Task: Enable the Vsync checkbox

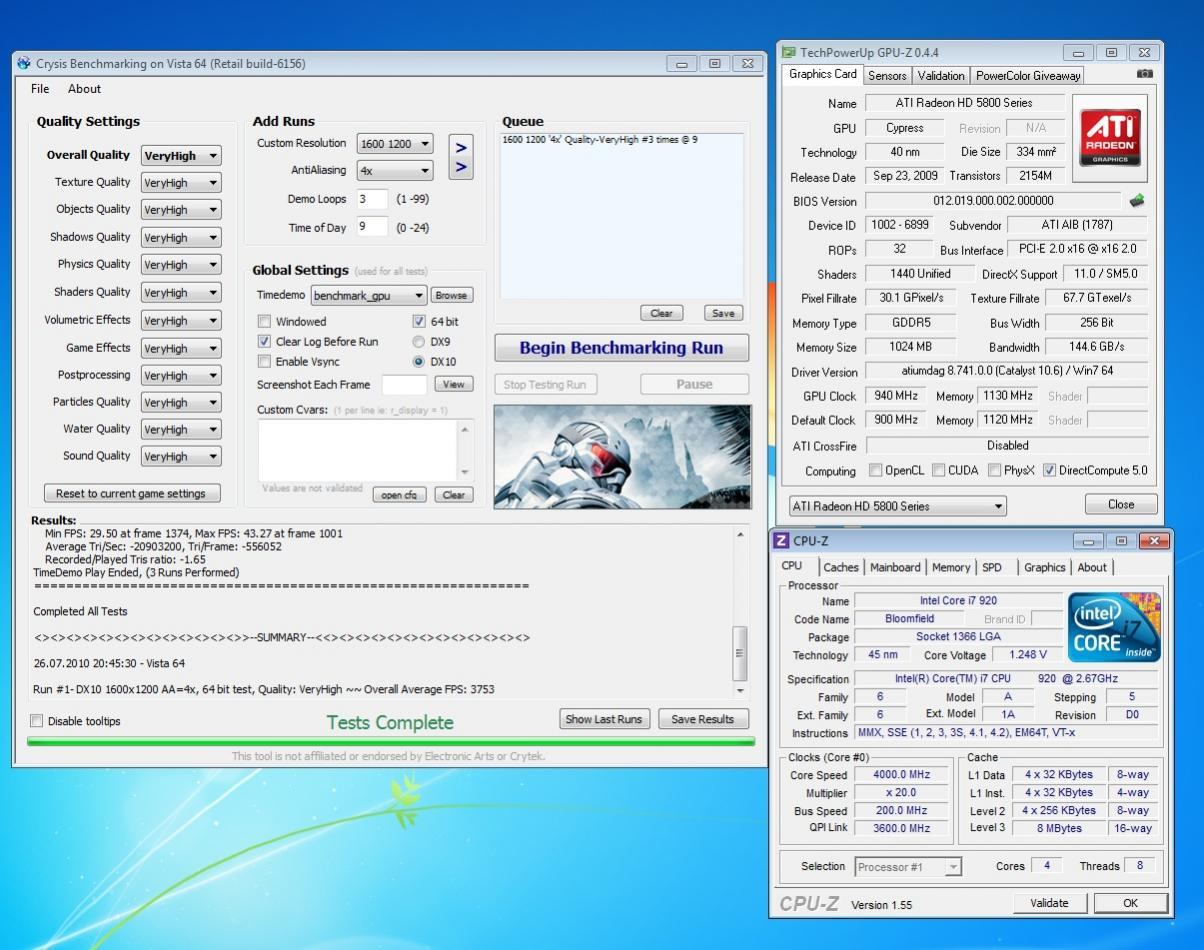Action: [x=265, y=361]
